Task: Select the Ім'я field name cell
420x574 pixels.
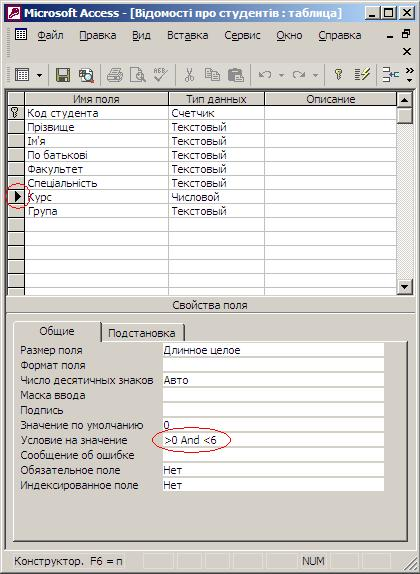Action: click(x=96, y=141)
